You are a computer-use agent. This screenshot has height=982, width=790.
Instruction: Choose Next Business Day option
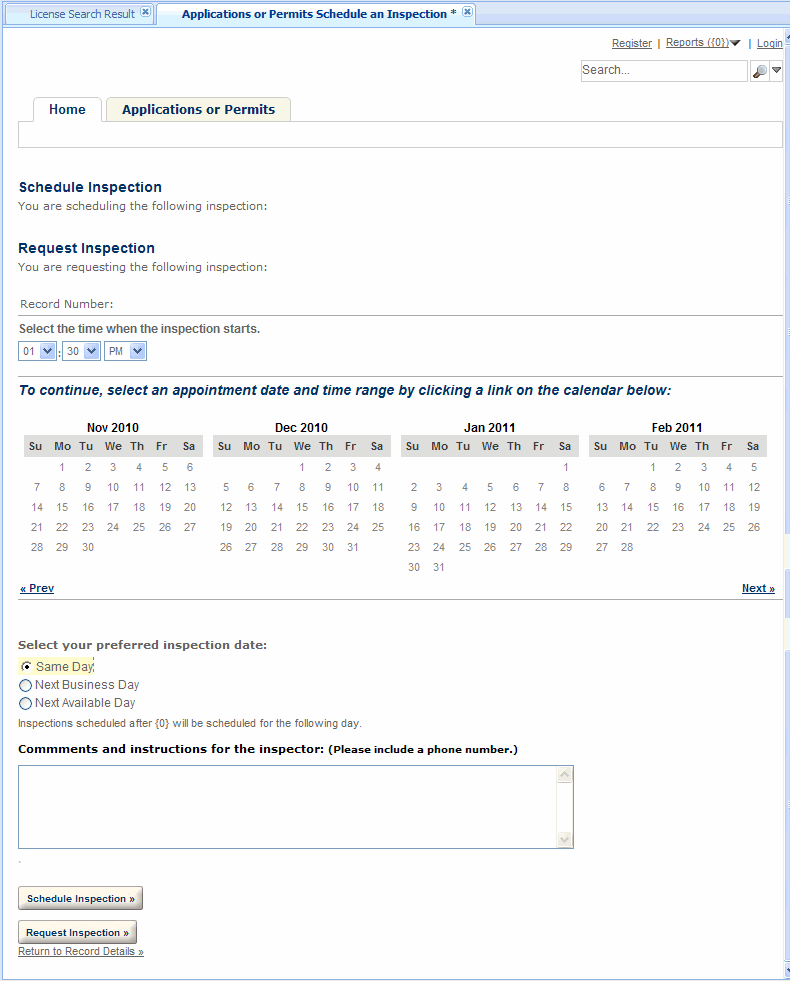[26, 686]
